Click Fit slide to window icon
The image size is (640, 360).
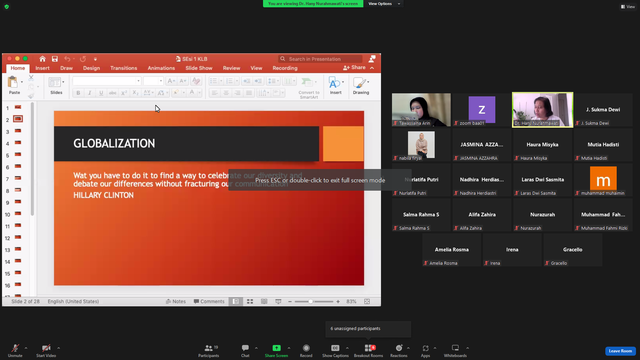pos(367,301)
